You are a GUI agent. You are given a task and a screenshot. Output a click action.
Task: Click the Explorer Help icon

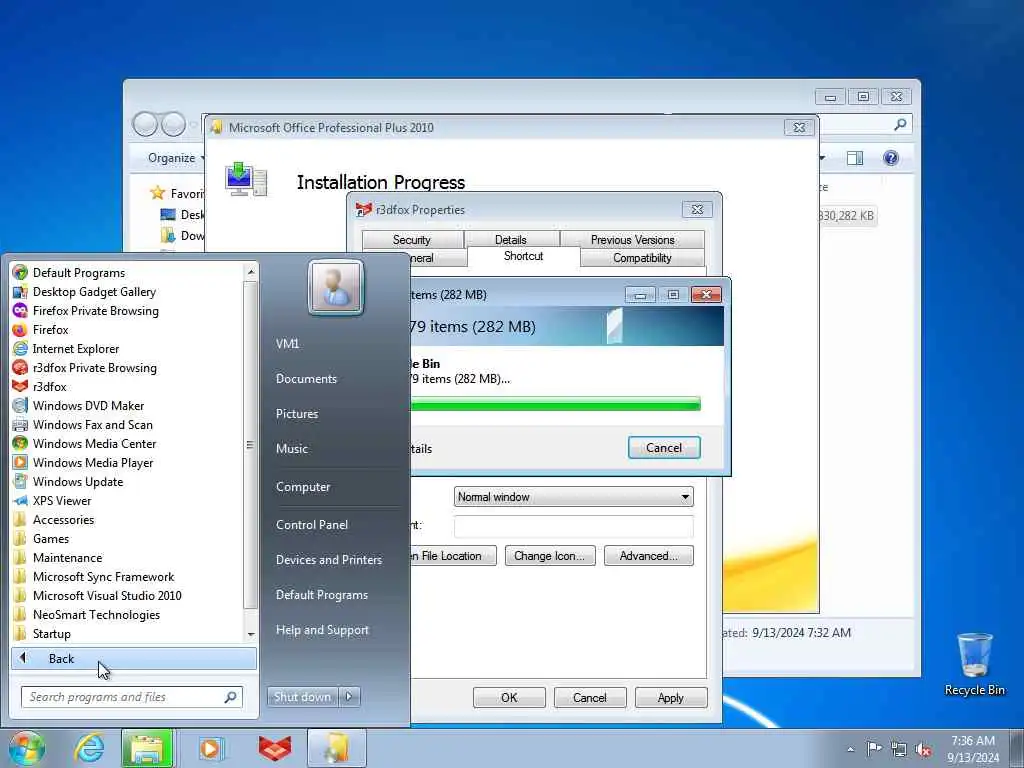pos(891,157)
